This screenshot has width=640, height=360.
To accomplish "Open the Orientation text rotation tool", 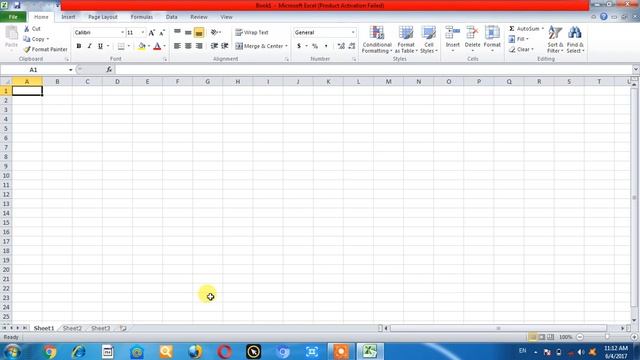I will coord(215,32).
